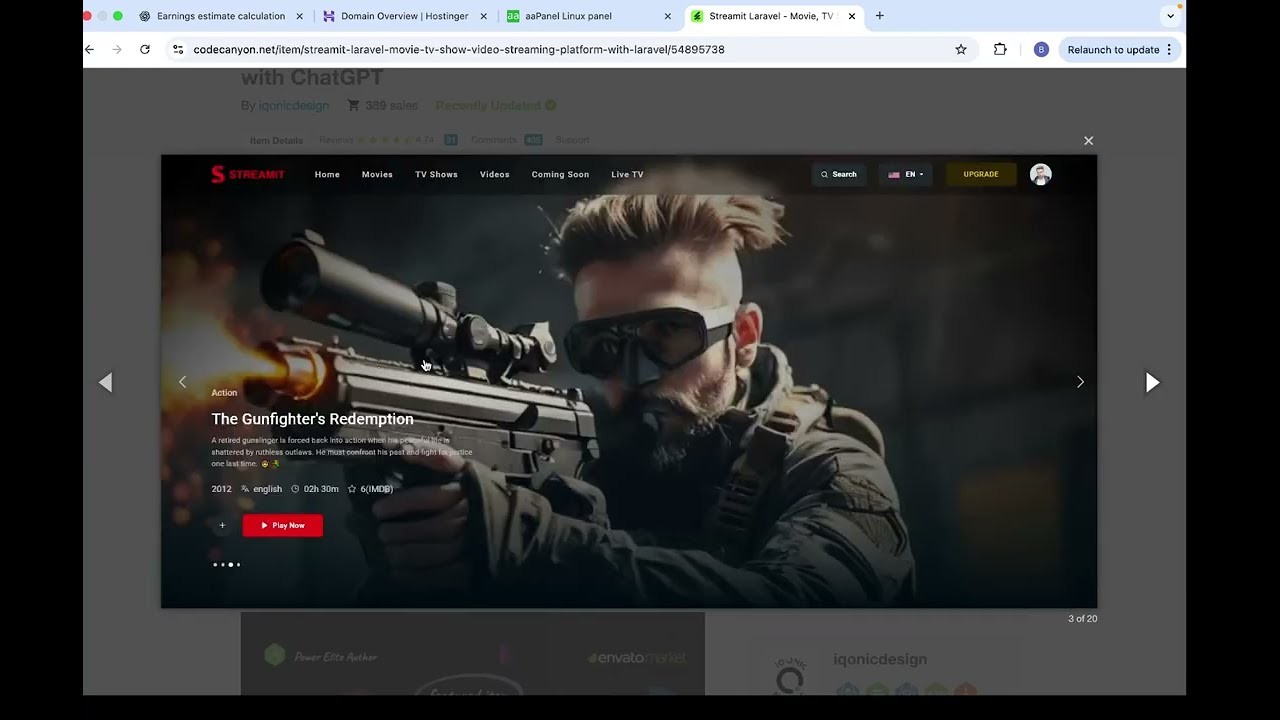Click the 2012 release year text
Image resolution: width=1280 pixels, height=720 pixels.
tap(221, 489)
